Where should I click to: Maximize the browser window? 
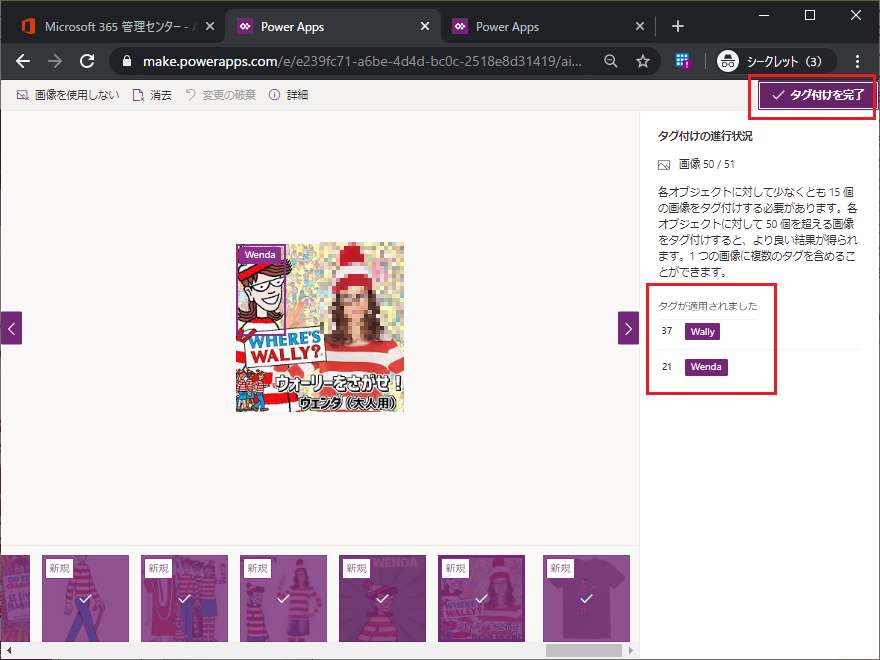(810, 15)
